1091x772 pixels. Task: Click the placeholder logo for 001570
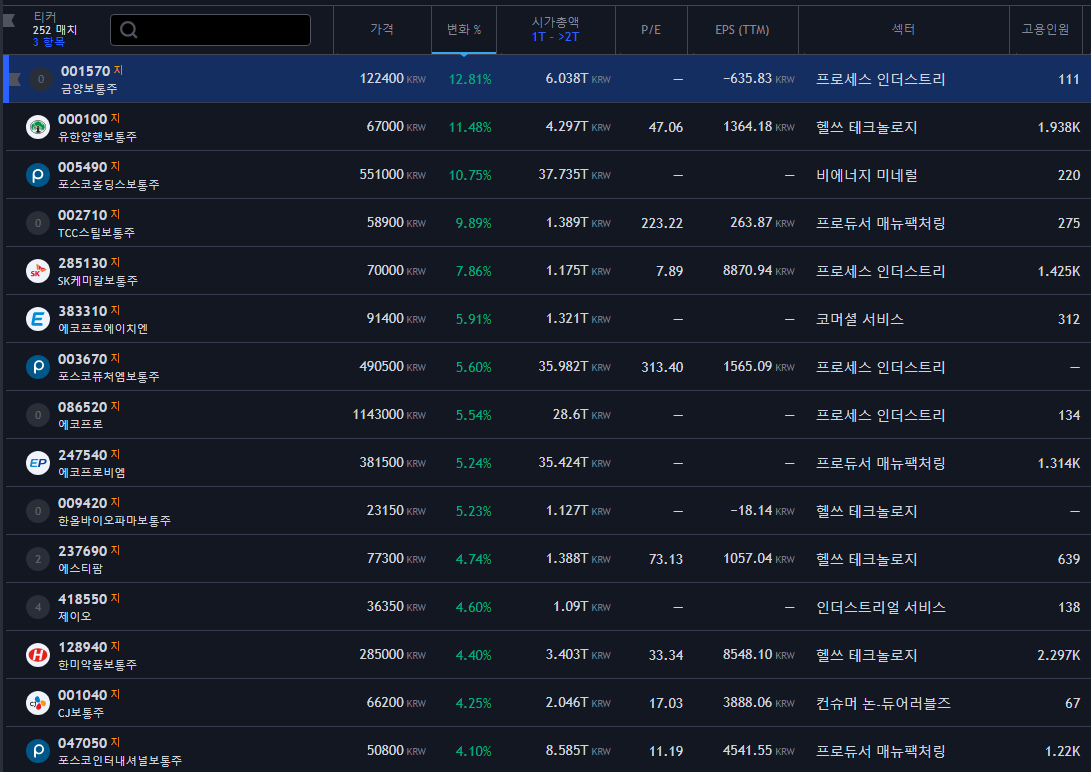click(x=40, y=79)
